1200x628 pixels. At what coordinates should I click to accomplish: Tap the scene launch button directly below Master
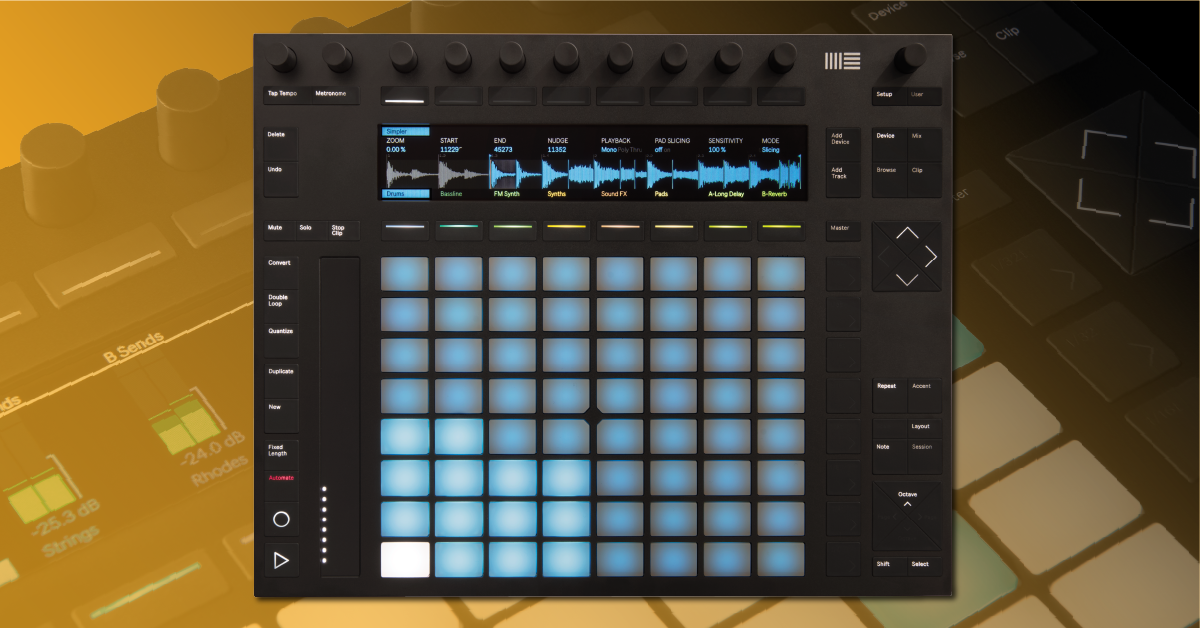pos(843,273)
